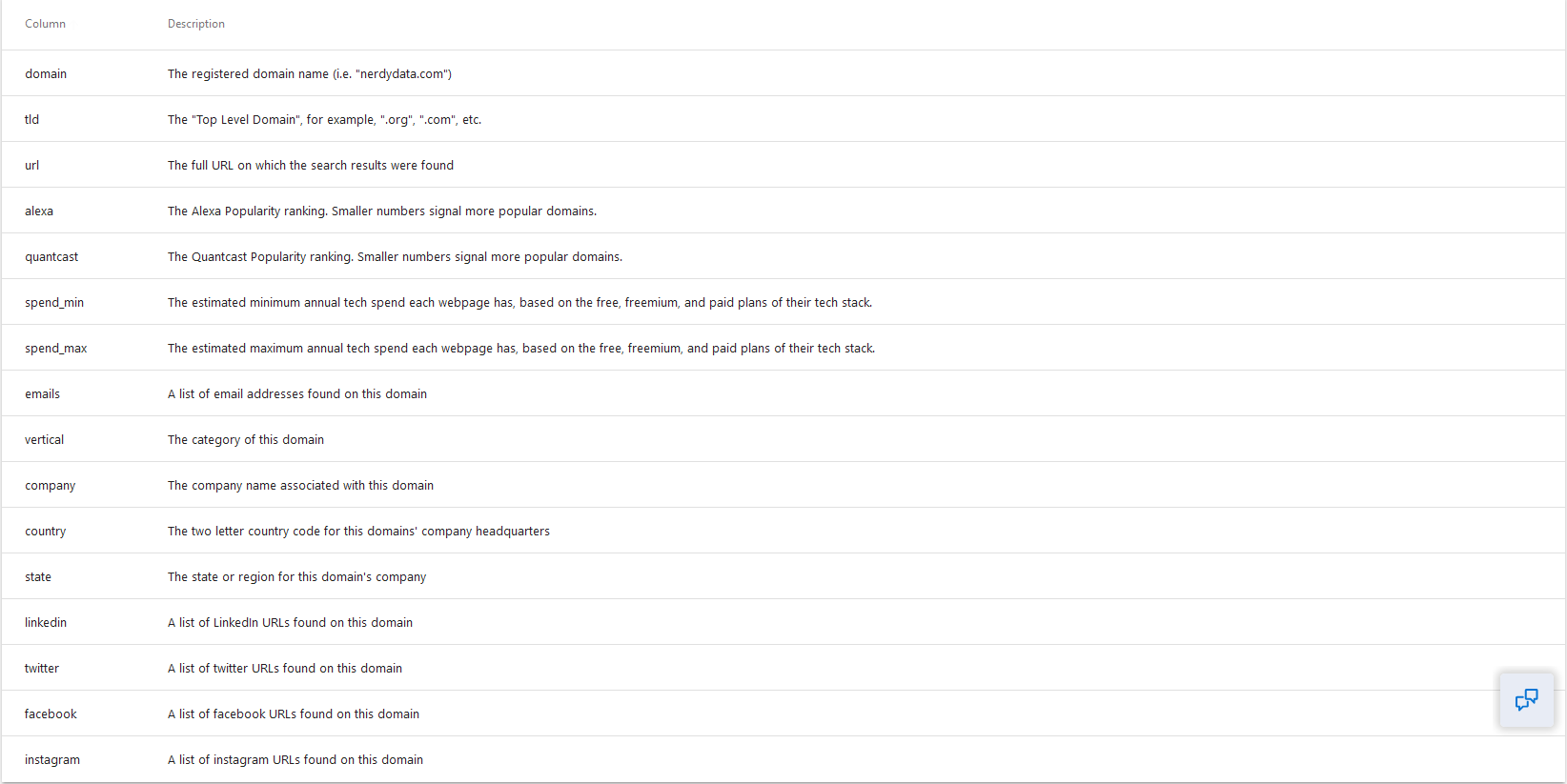The height and width of the screenshot is (784, 1567).
Task: Click the quantcast column name
Action: click(51, 256)
